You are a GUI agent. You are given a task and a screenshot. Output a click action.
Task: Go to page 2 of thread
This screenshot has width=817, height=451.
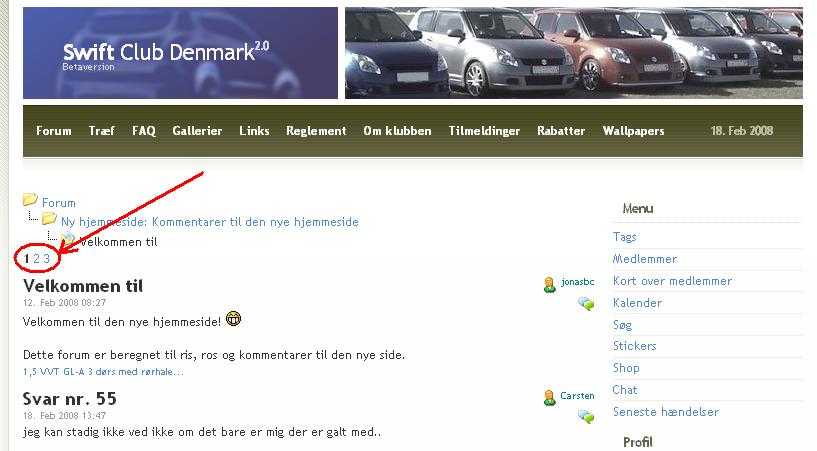[36, 258]
